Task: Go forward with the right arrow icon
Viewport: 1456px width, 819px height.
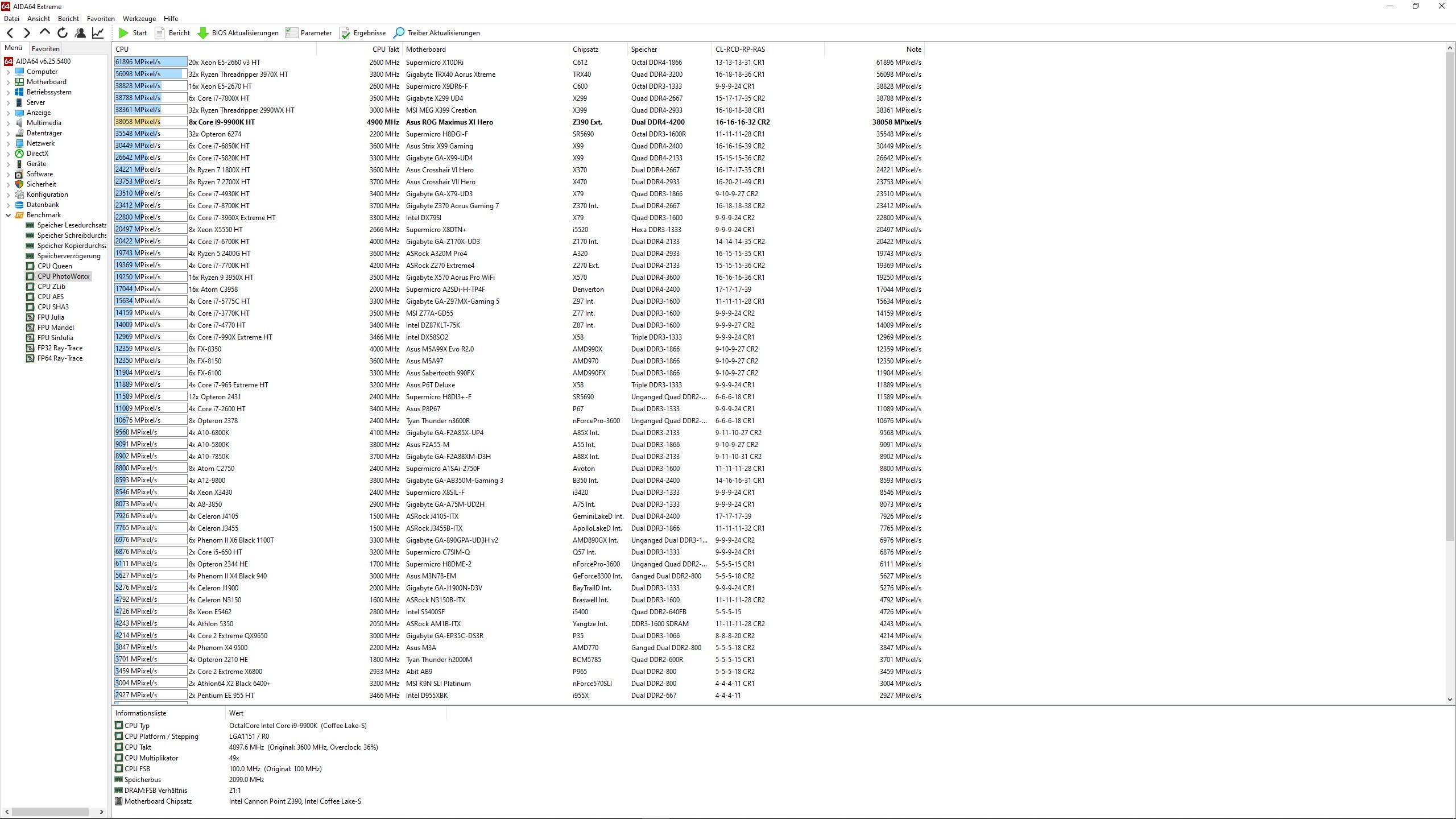Action: pos(27,33)
